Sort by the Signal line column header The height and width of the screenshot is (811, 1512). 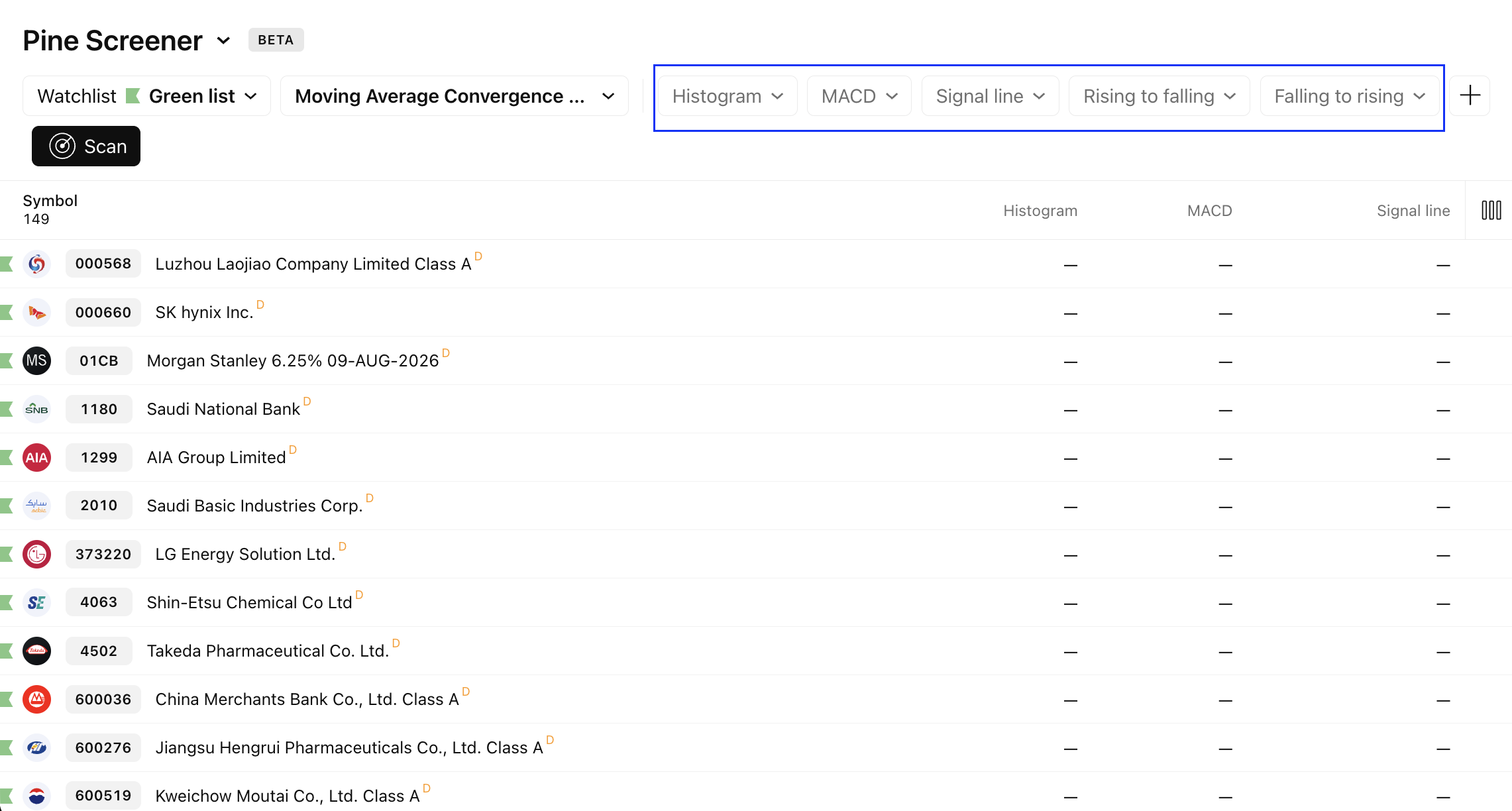point(1413,211)
